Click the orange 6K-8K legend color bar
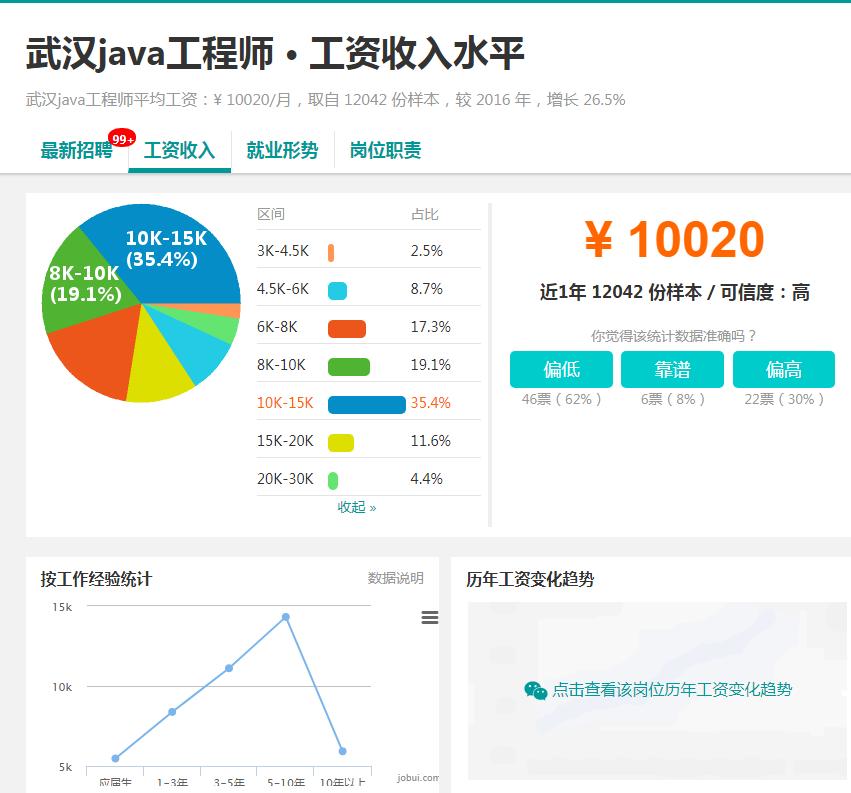 click(345, 326)
